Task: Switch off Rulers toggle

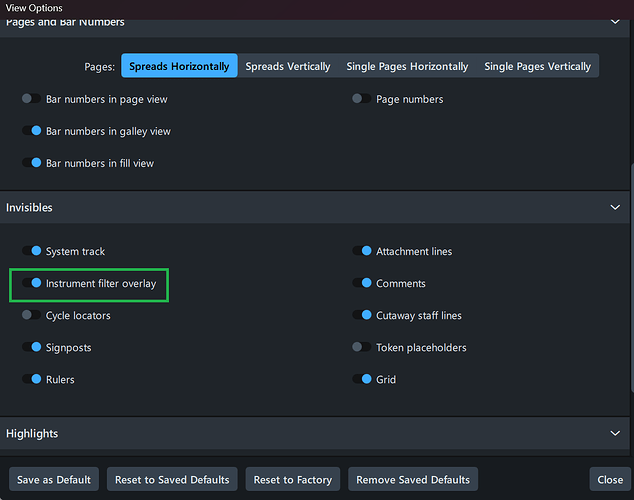Action: (x=32, y=379)
